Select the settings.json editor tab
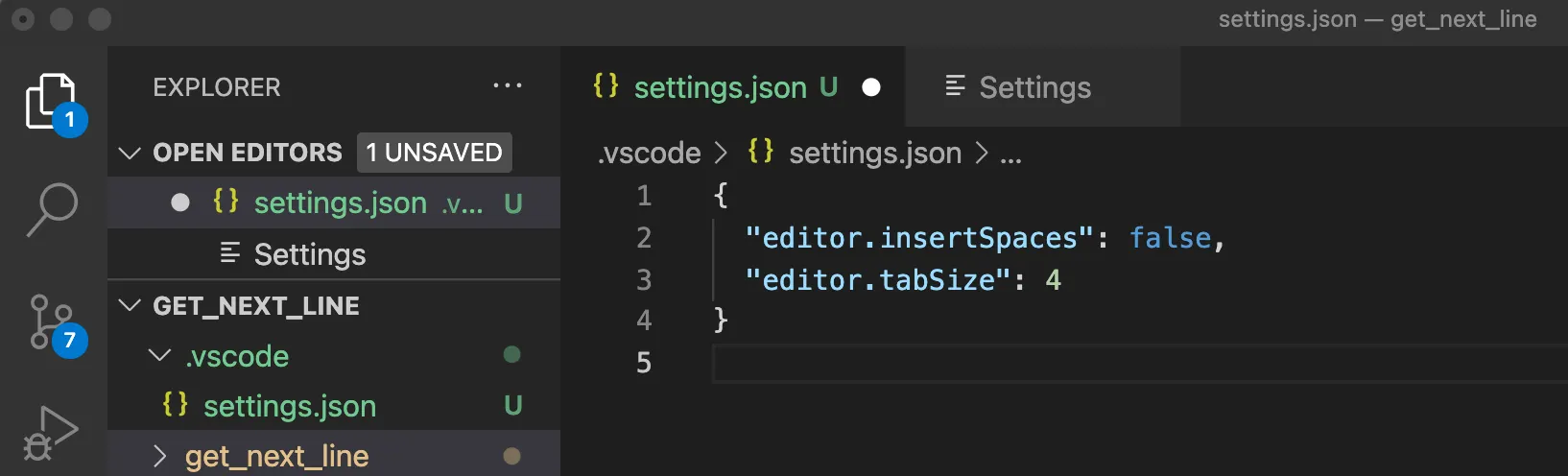 tap(720, 88)
